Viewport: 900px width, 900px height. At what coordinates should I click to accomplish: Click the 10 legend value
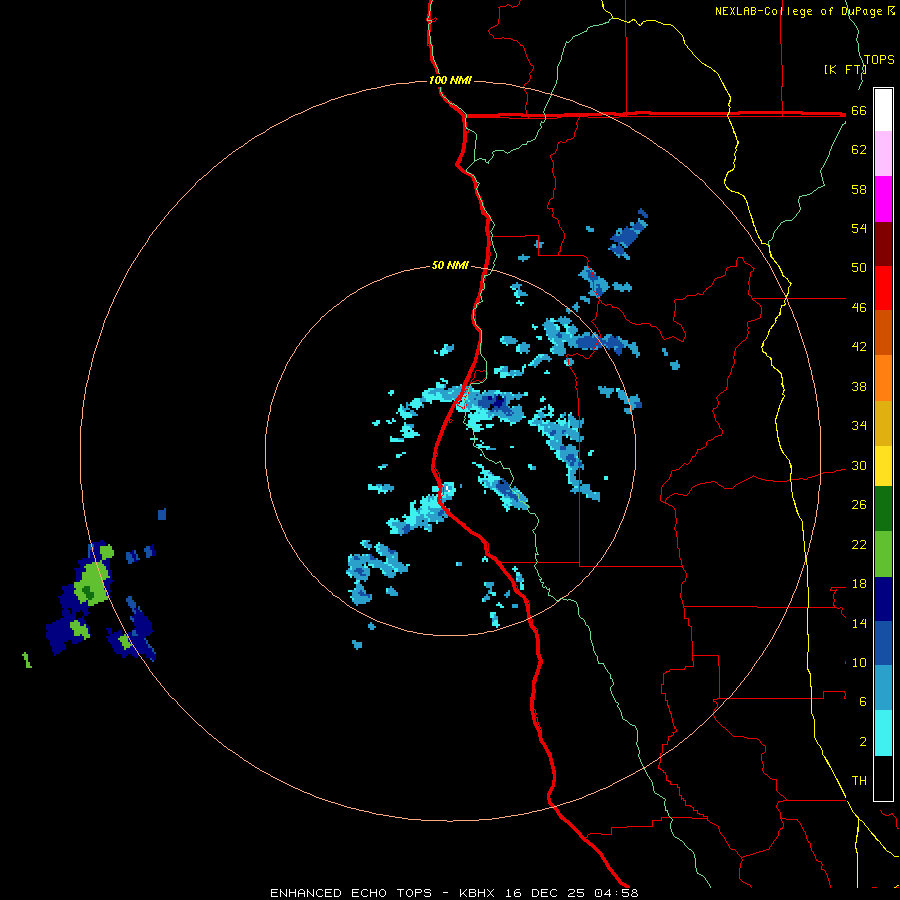coord(859,663)
